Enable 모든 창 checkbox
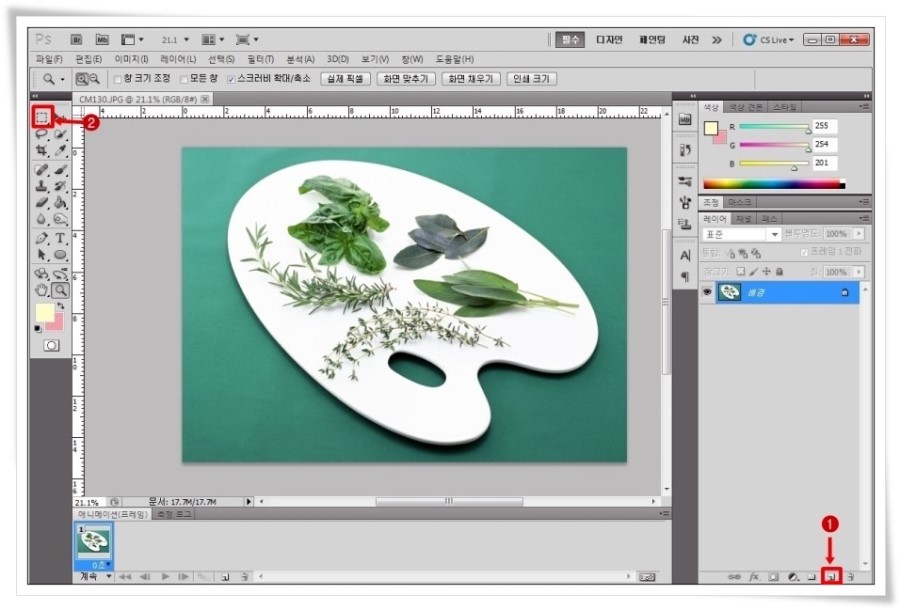The width and height of the screenshot is (900, 610). coord(184,79)
